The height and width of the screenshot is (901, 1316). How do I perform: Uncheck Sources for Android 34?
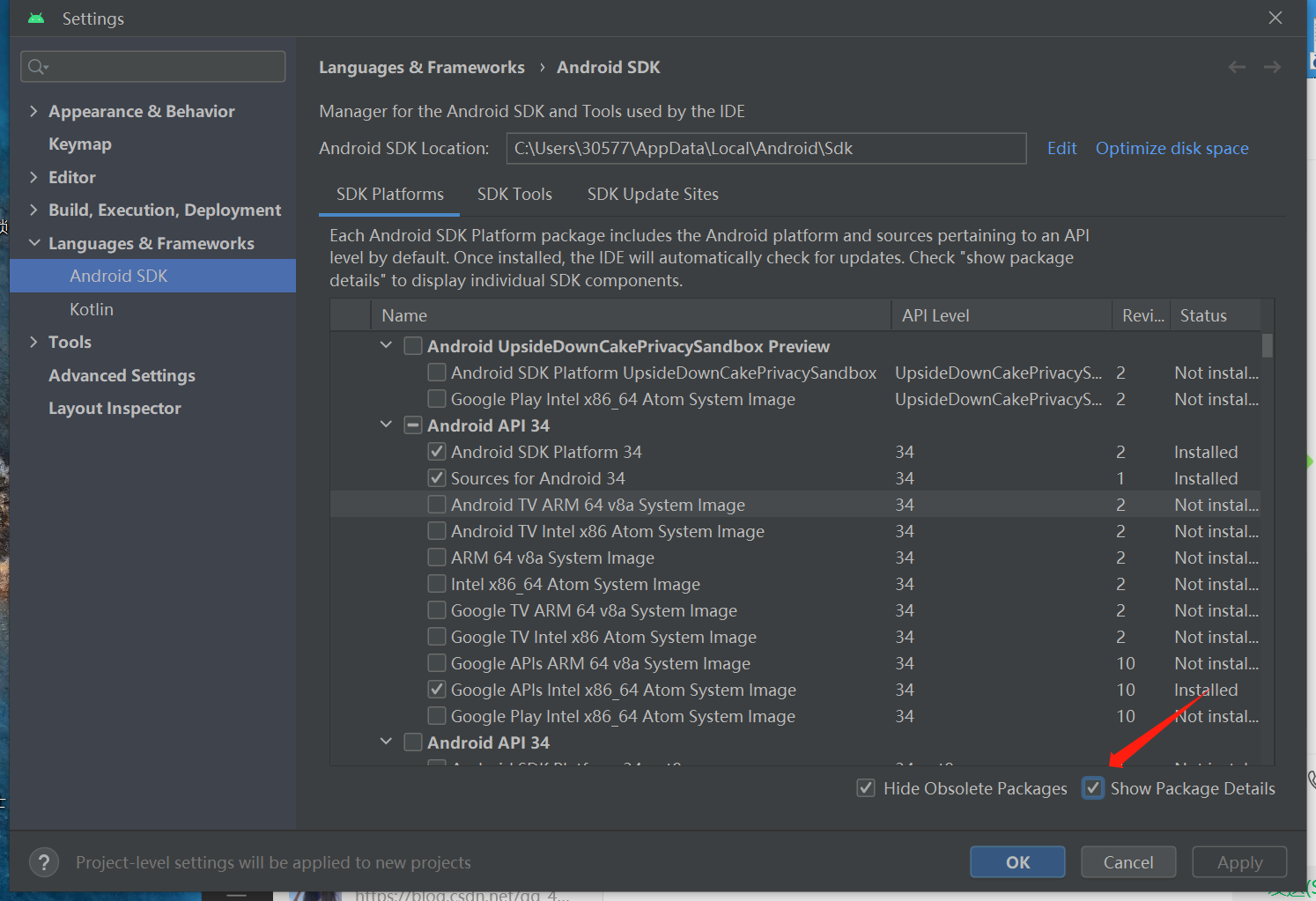(436, 478)
